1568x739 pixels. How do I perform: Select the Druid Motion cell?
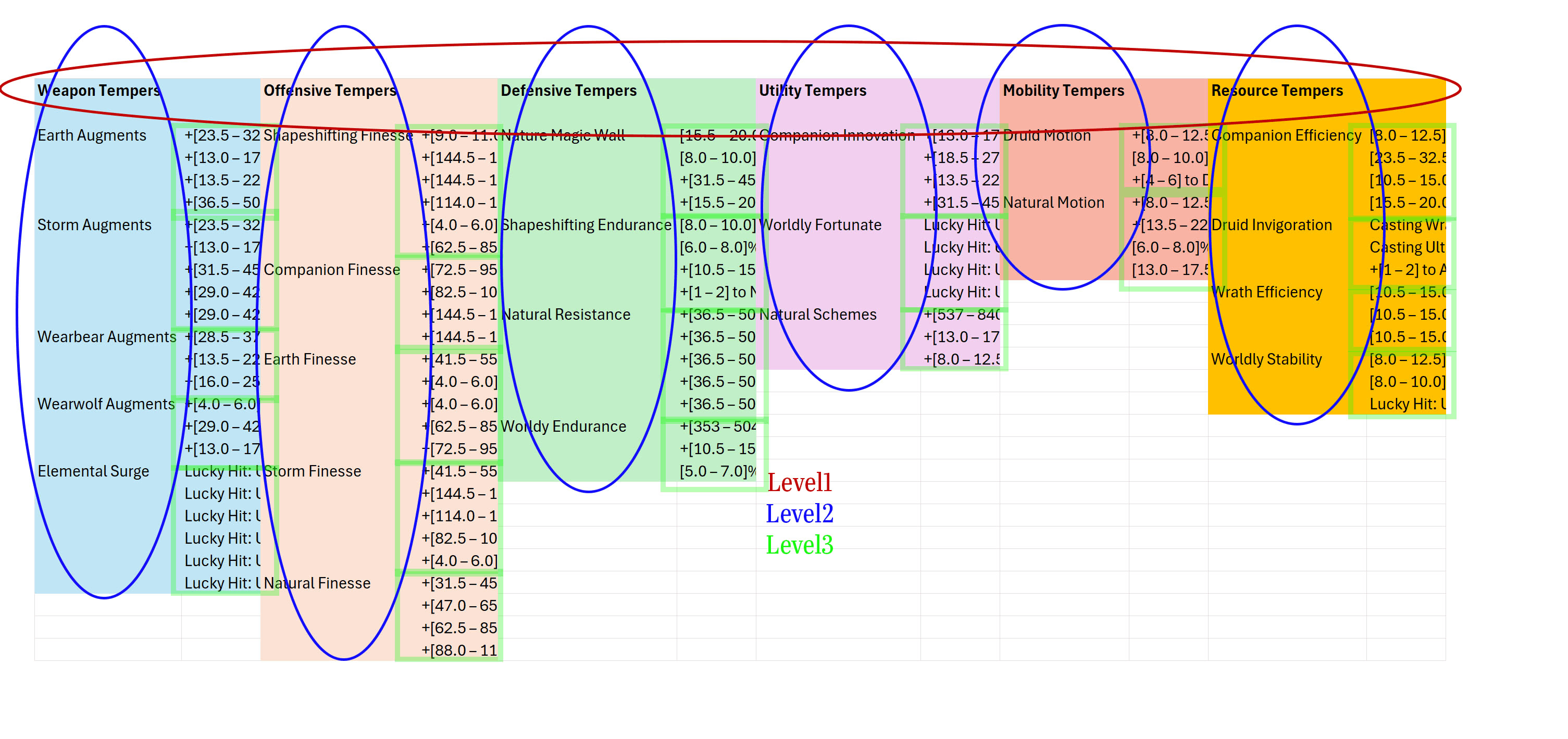coord(1063,135)
